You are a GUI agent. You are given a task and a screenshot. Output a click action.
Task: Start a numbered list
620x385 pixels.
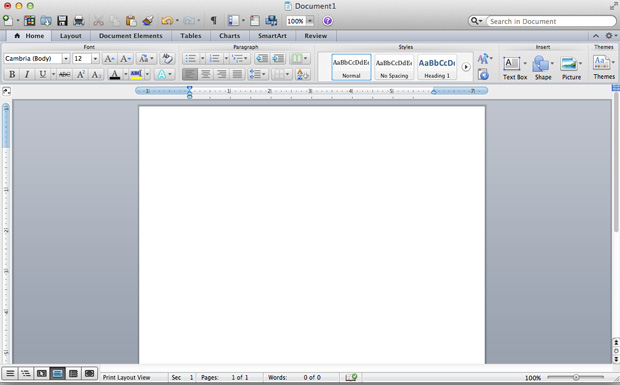214,59
